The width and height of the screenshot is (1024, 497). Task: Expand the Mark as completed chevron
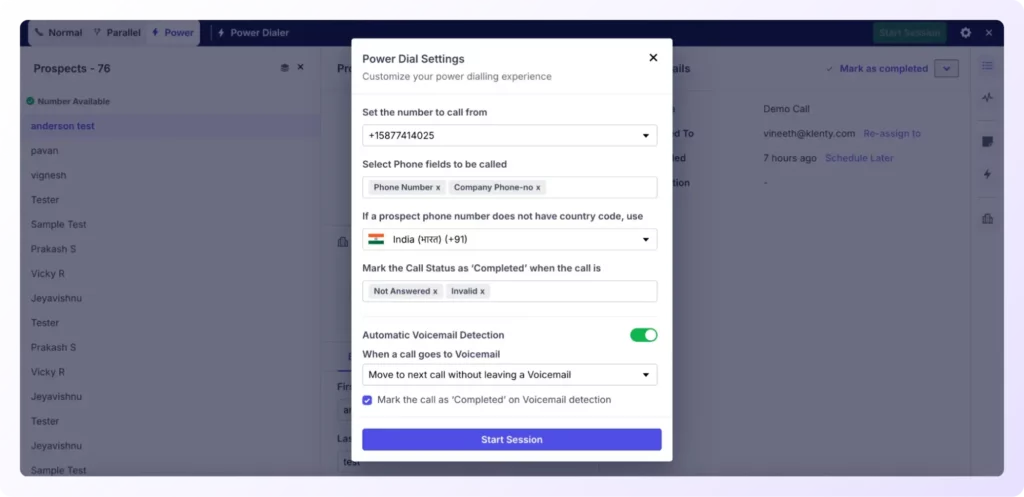click(x=946, y=69)
